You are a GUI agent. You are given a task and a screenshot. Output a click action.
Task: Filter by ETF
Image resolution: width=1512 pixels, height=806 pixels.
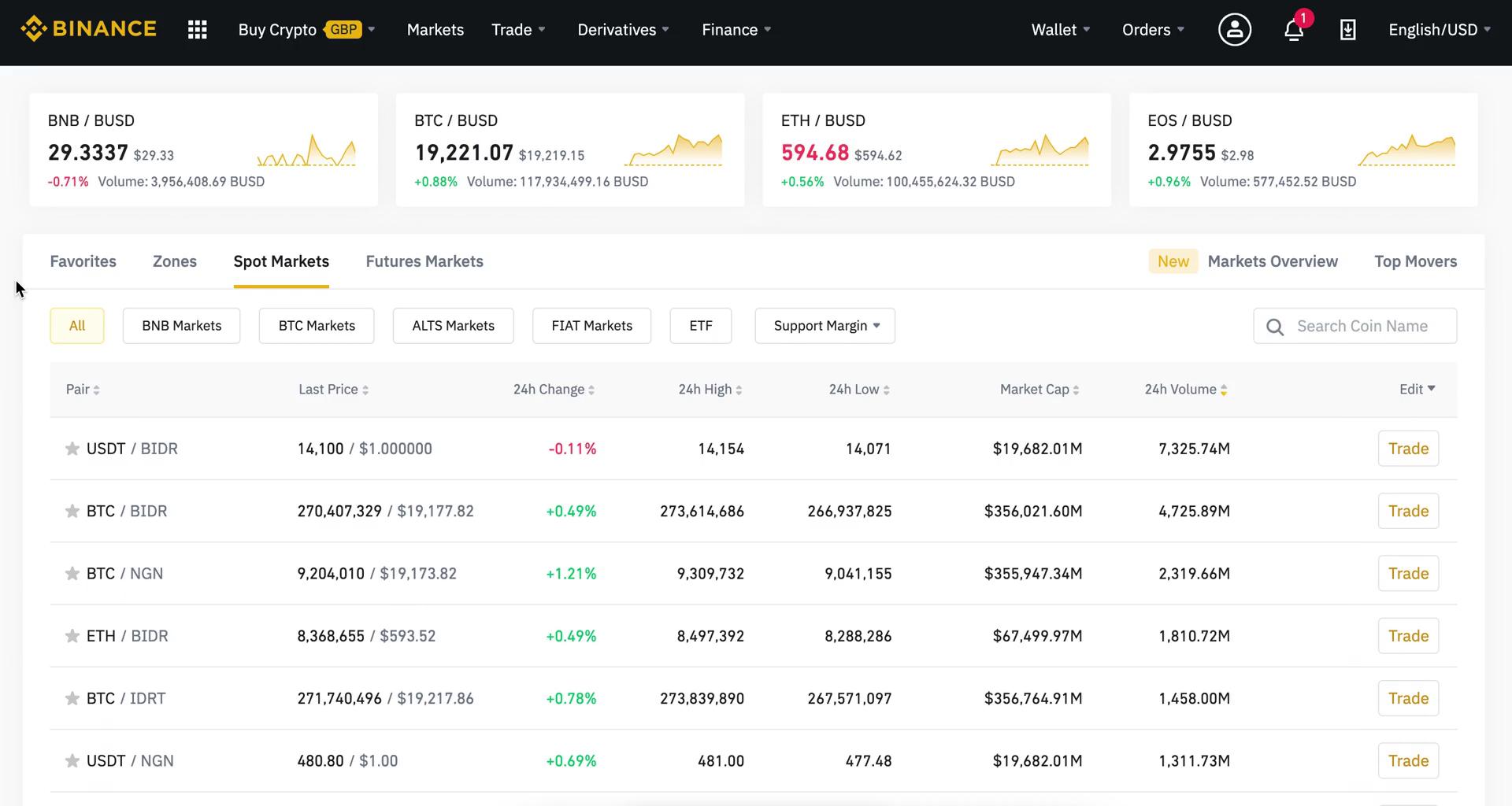click(701, 326)
